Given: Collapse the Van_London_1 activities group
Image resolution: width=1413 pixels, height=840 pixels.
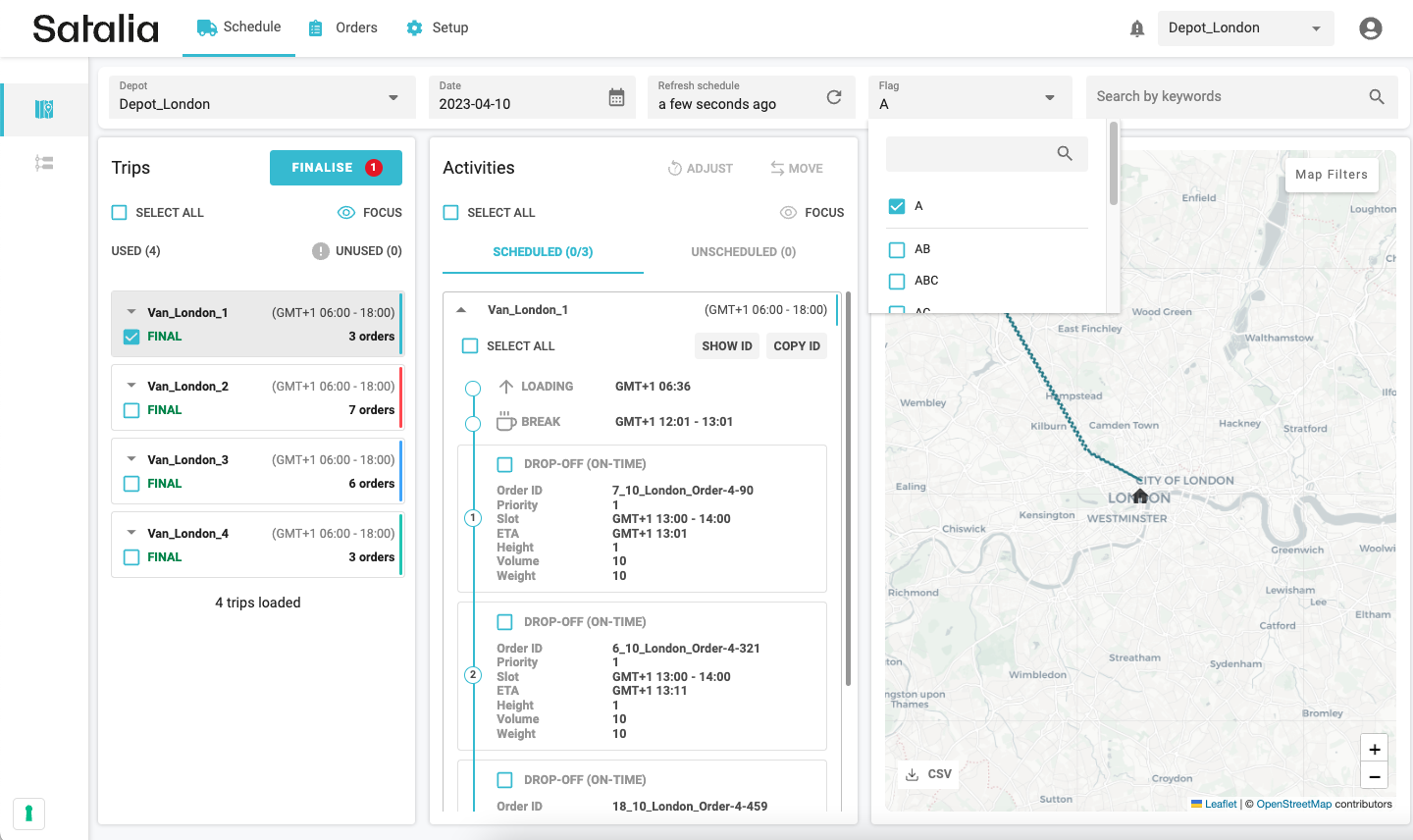Looking at the screenshot, I should click(461, 310).
